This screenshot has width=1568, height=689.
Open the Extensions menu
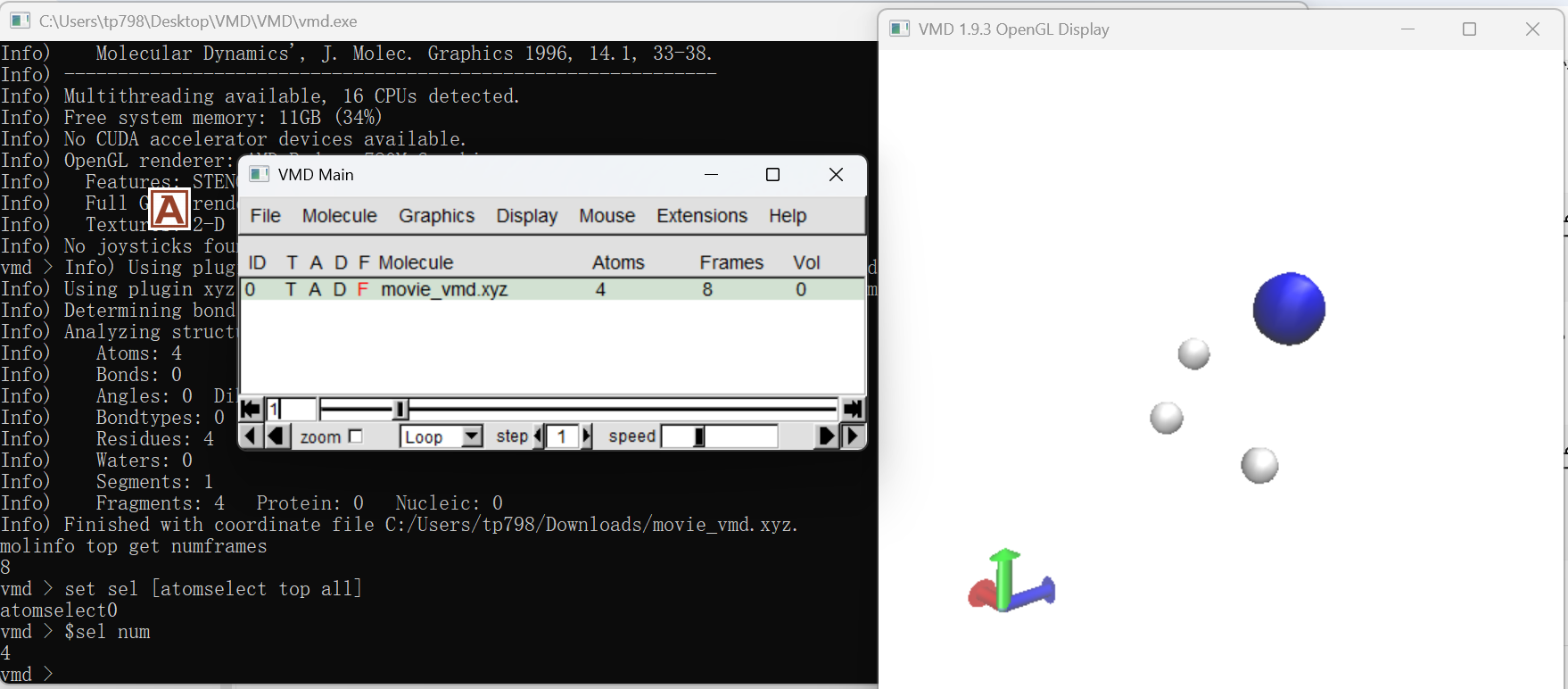(x=702, y=216)
